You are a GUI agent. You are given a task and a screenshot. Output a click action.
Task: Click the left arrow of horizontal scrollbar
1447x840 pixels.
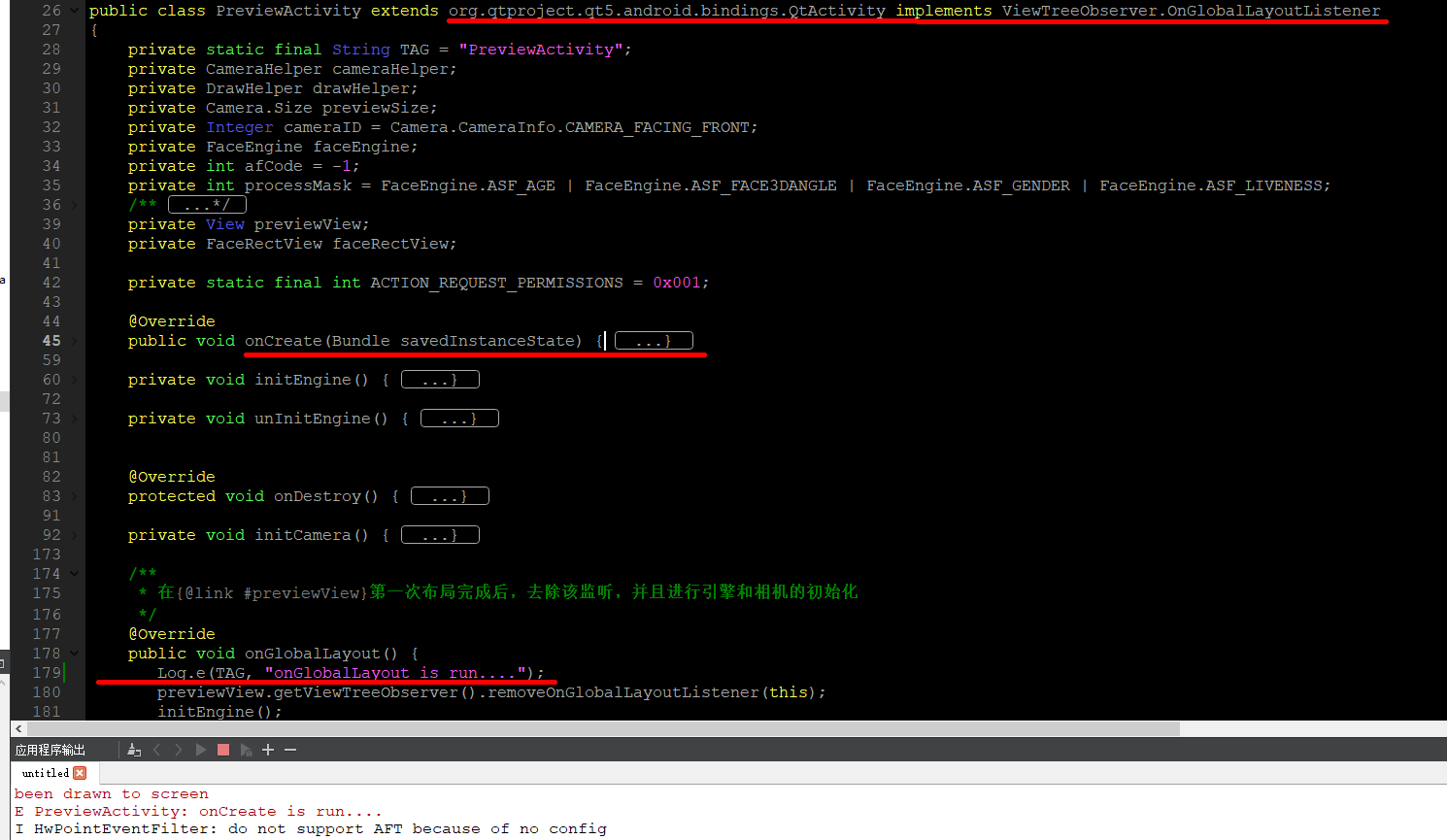pyautogui.click(x=18, y=728)
